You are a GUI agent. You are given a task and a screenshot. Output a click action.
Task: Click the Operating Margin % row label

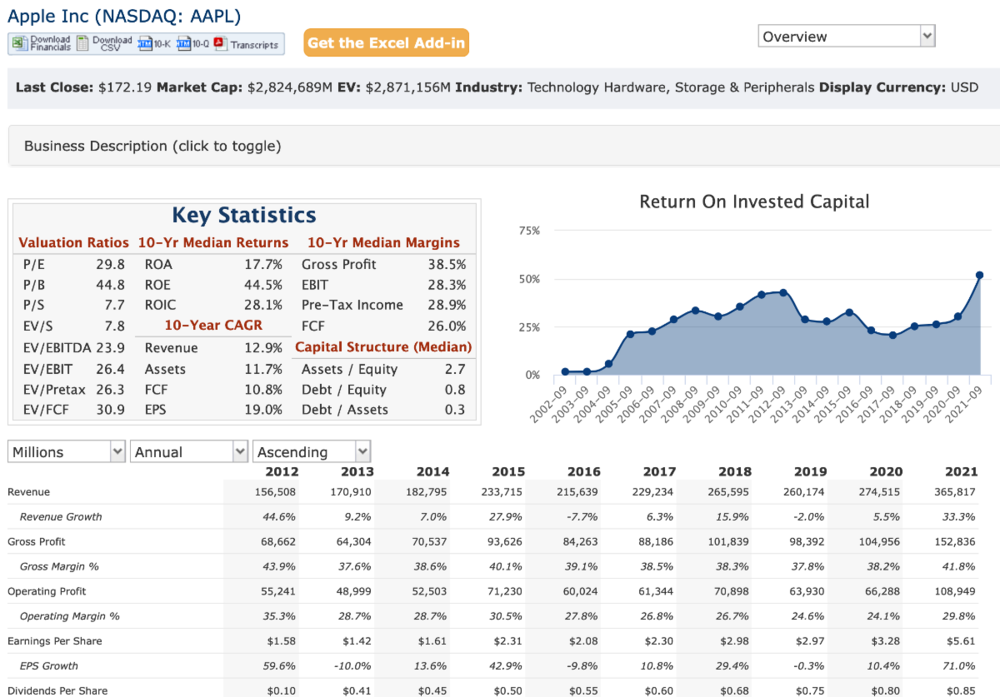(70, 616)
